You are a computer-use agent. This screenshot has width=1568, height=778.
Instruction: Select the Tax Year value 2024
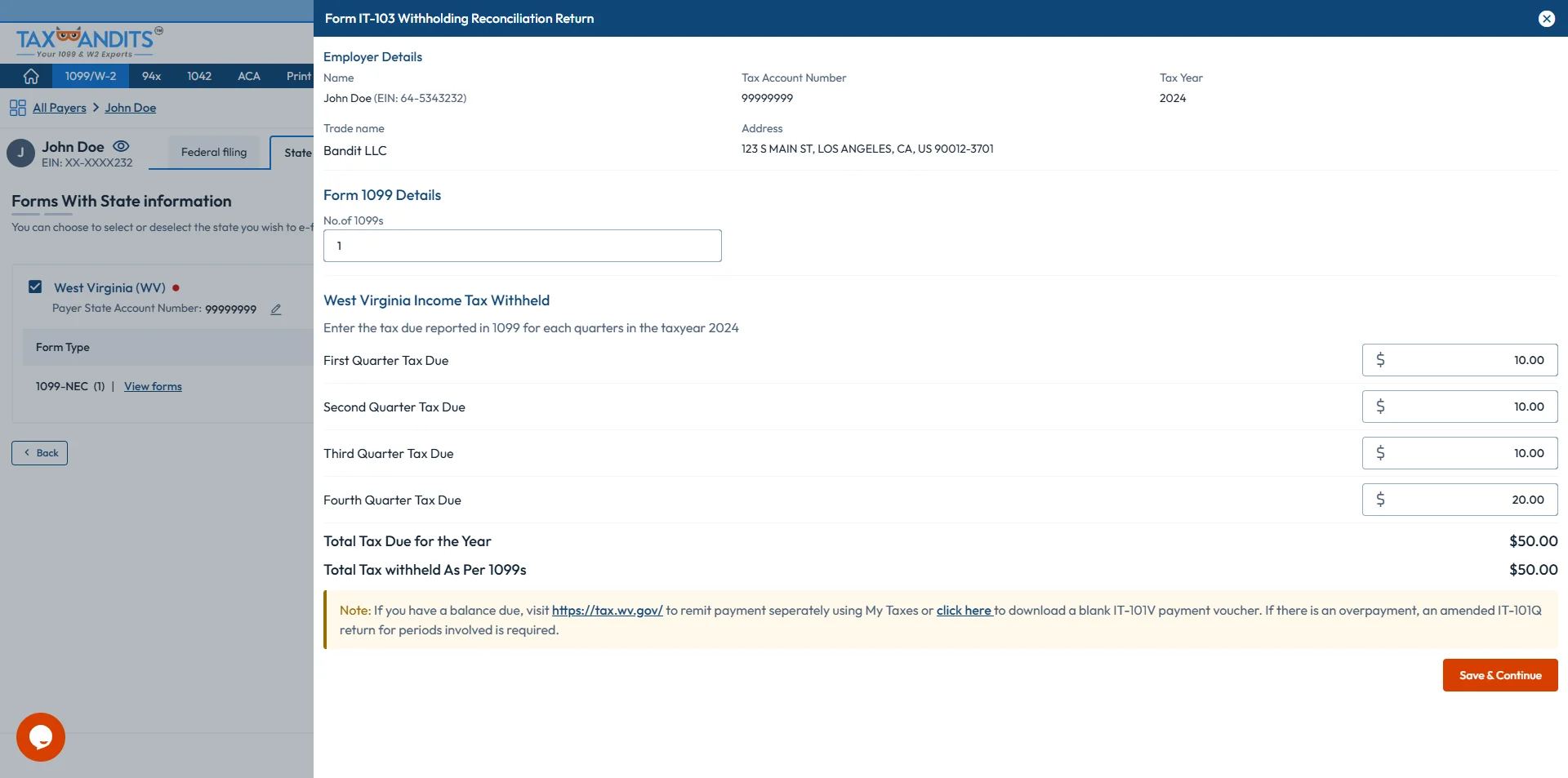[x=1173, y=98]
